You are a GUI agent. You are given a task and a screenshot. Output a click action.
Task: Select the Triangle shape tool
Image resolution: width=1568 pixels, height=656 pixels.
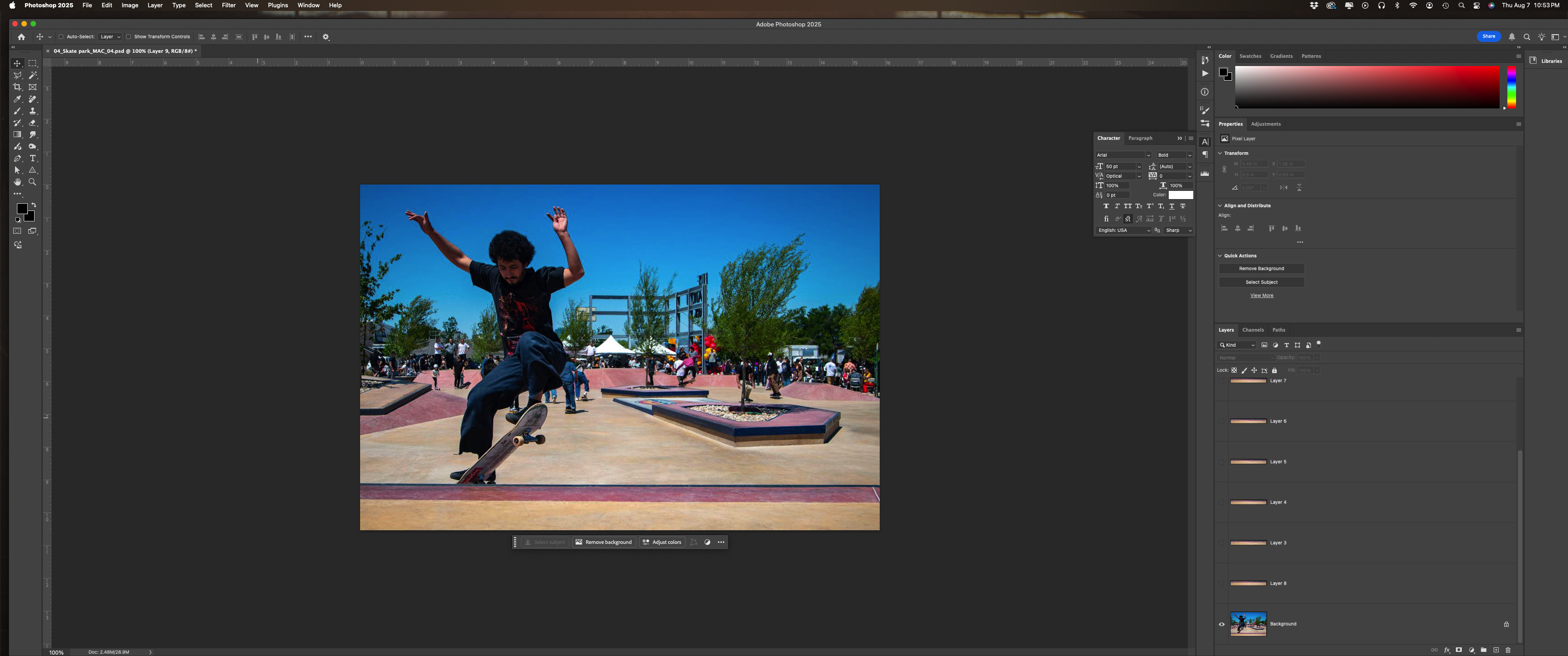(33, 170)
